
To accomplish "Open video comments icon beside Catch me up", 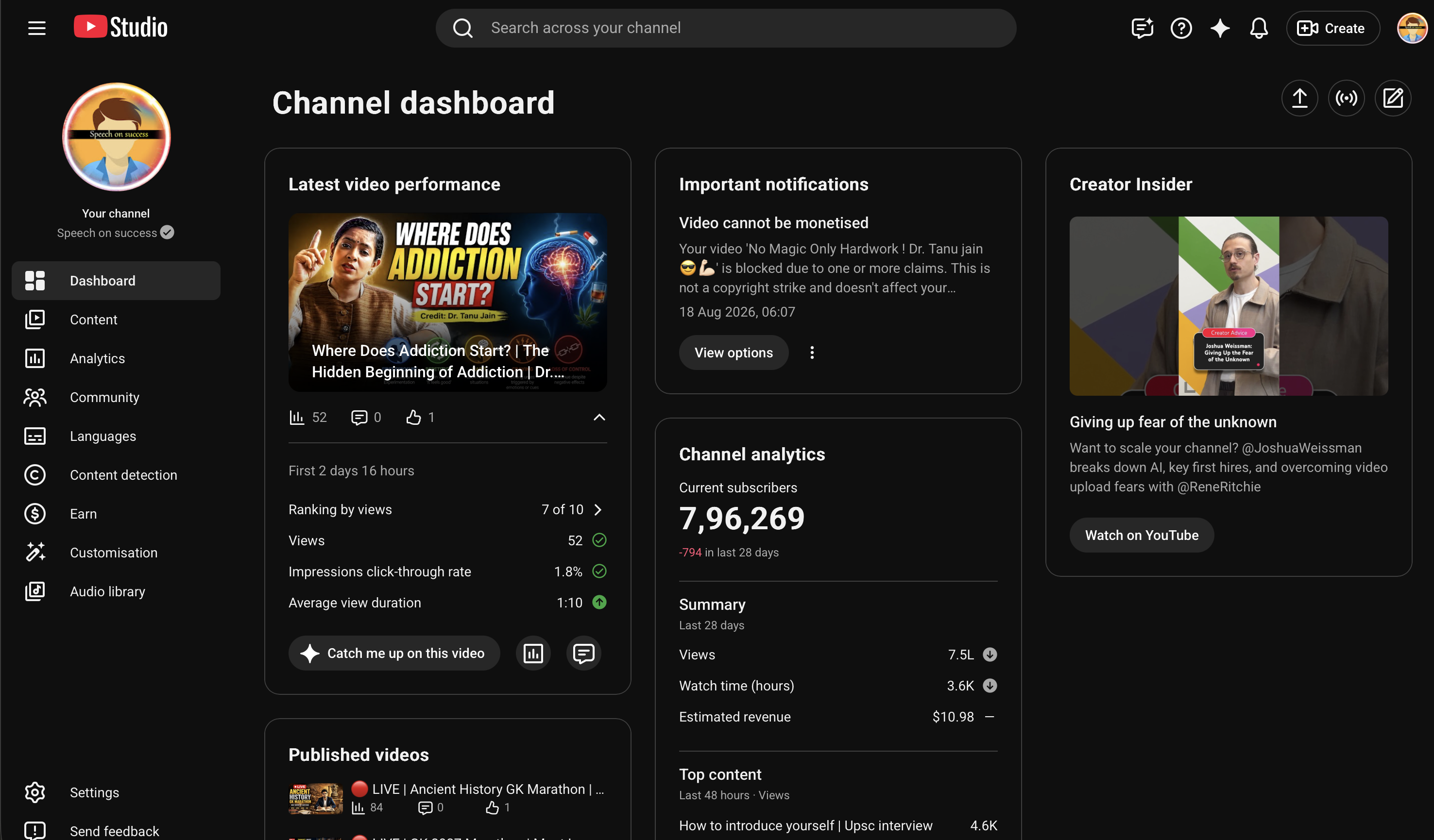I will pyautogui.click(x=584, y=654).
